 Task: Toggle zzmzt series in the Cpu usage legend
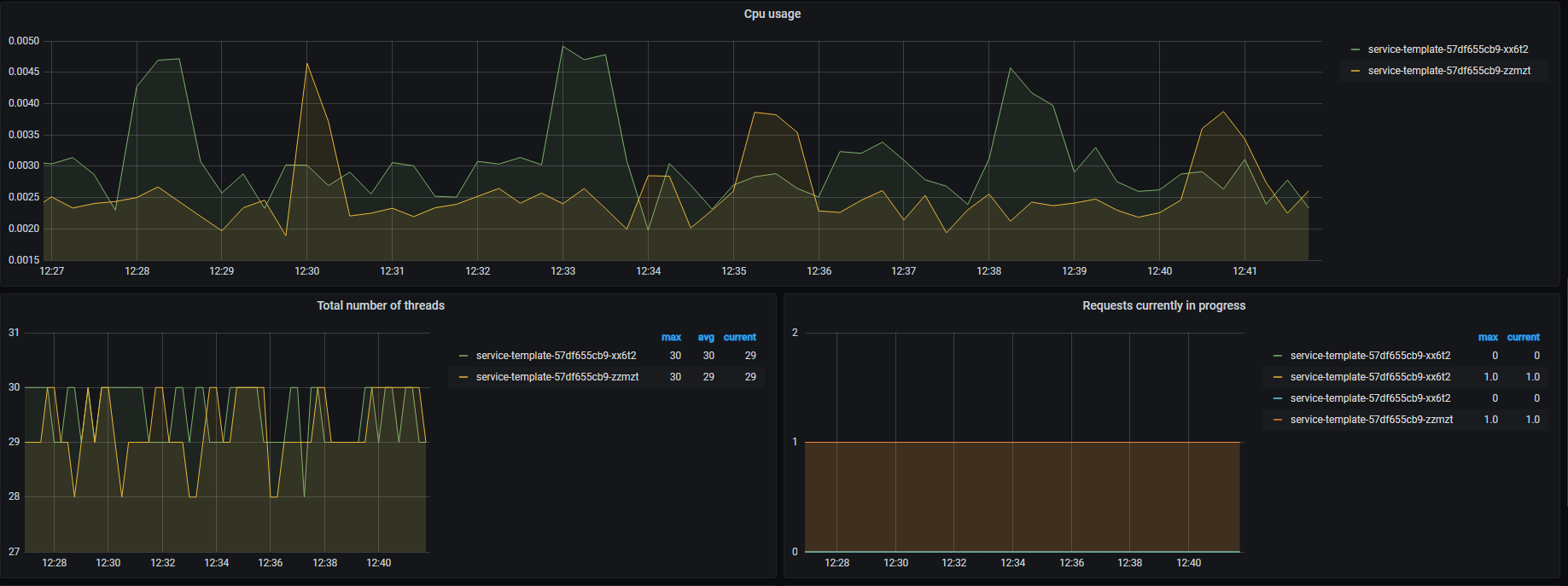click(1449, 71)
